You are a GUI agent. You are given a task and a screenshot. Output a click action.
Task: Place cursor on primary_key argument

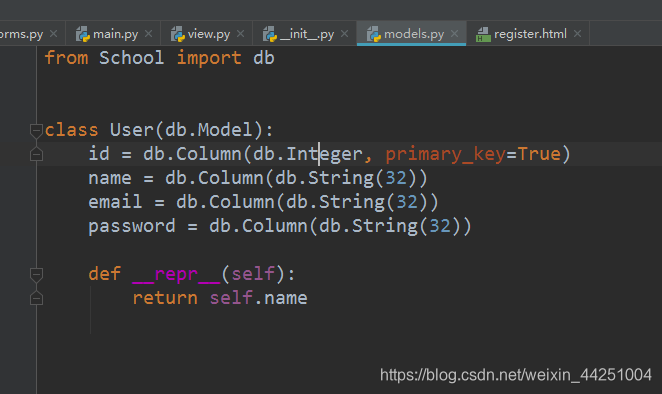coord(445,155)
